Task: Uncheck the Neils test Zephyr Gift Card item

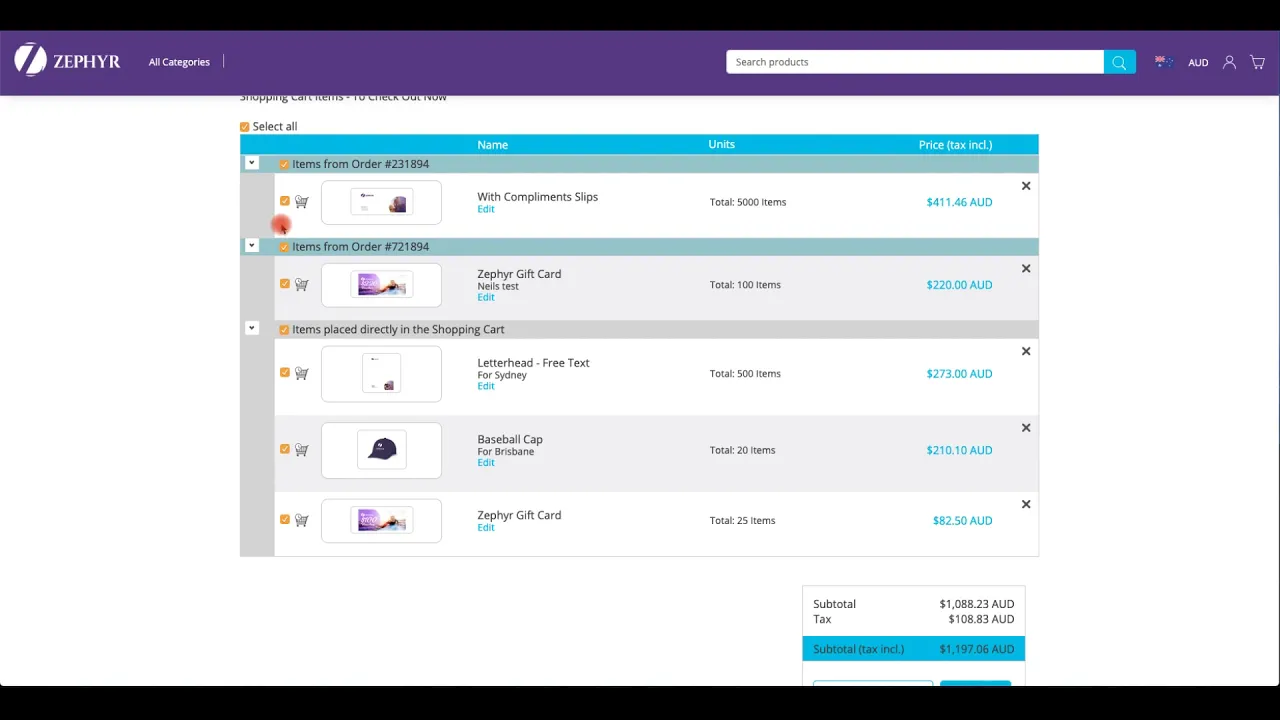Action: click(285, 284)
